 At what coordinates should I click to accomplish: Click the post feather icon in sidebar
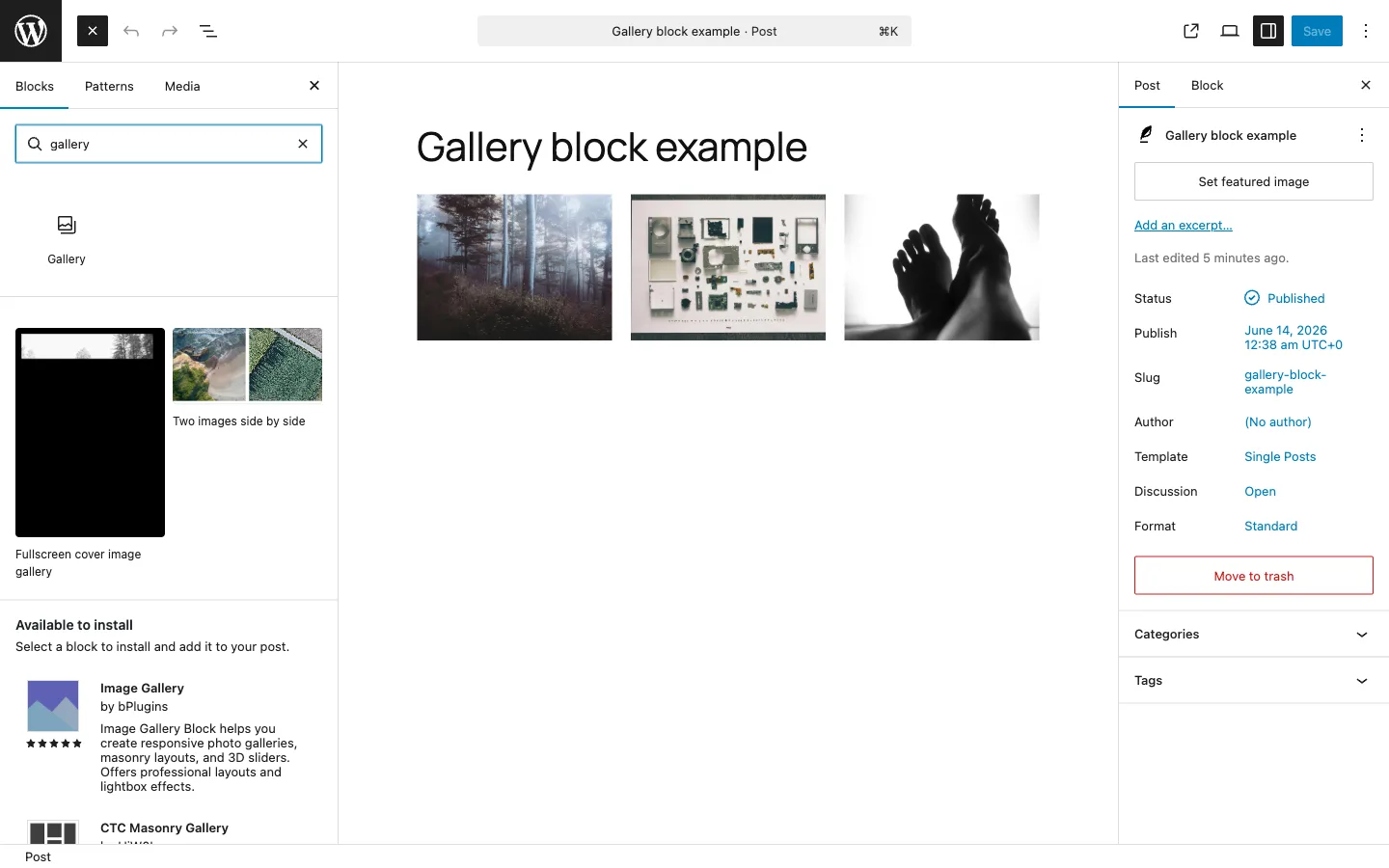[1146, 135]
